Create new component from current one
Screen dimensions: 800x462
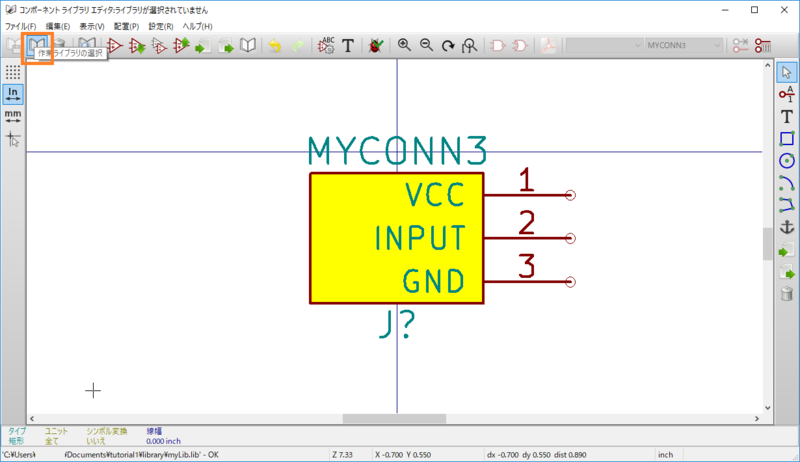159,45
